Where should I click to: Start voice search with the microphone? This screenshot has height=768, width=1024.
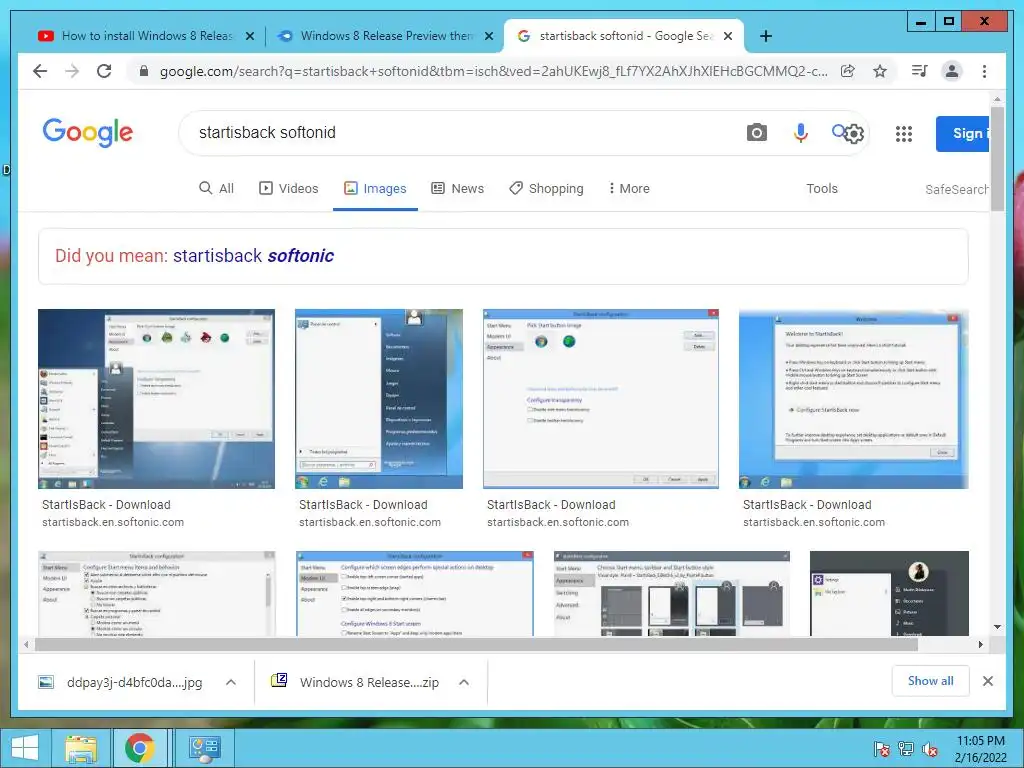coord(801,133)
